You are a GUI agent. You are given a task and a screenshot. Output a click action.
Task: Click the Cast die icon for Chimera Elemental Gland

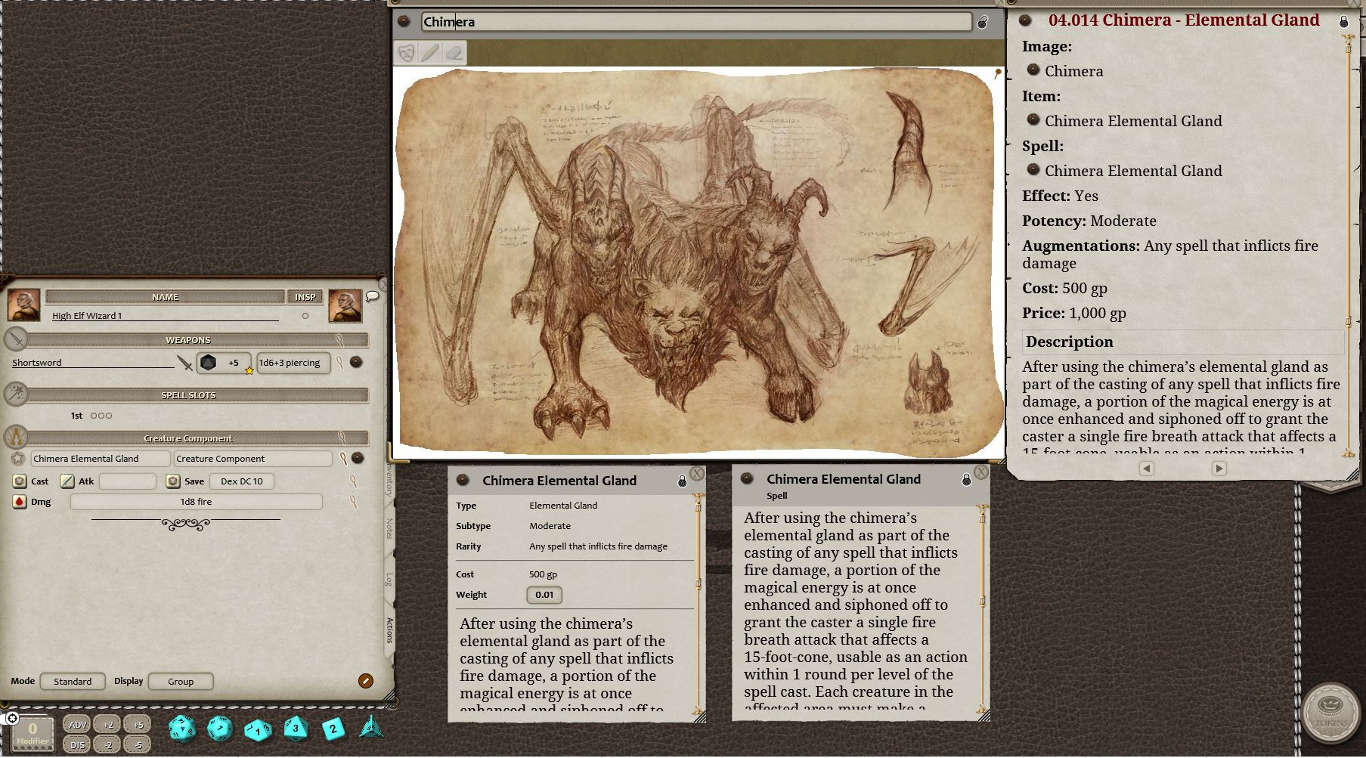click(19, 481)
